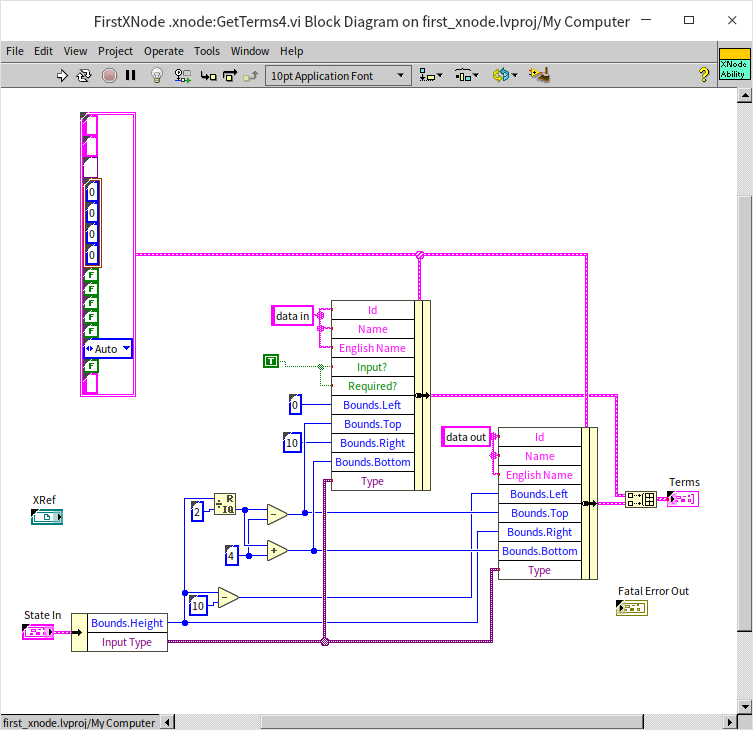Open Context Help question mark
Screen dimensions: 753x730
click(x=703, y=74)
